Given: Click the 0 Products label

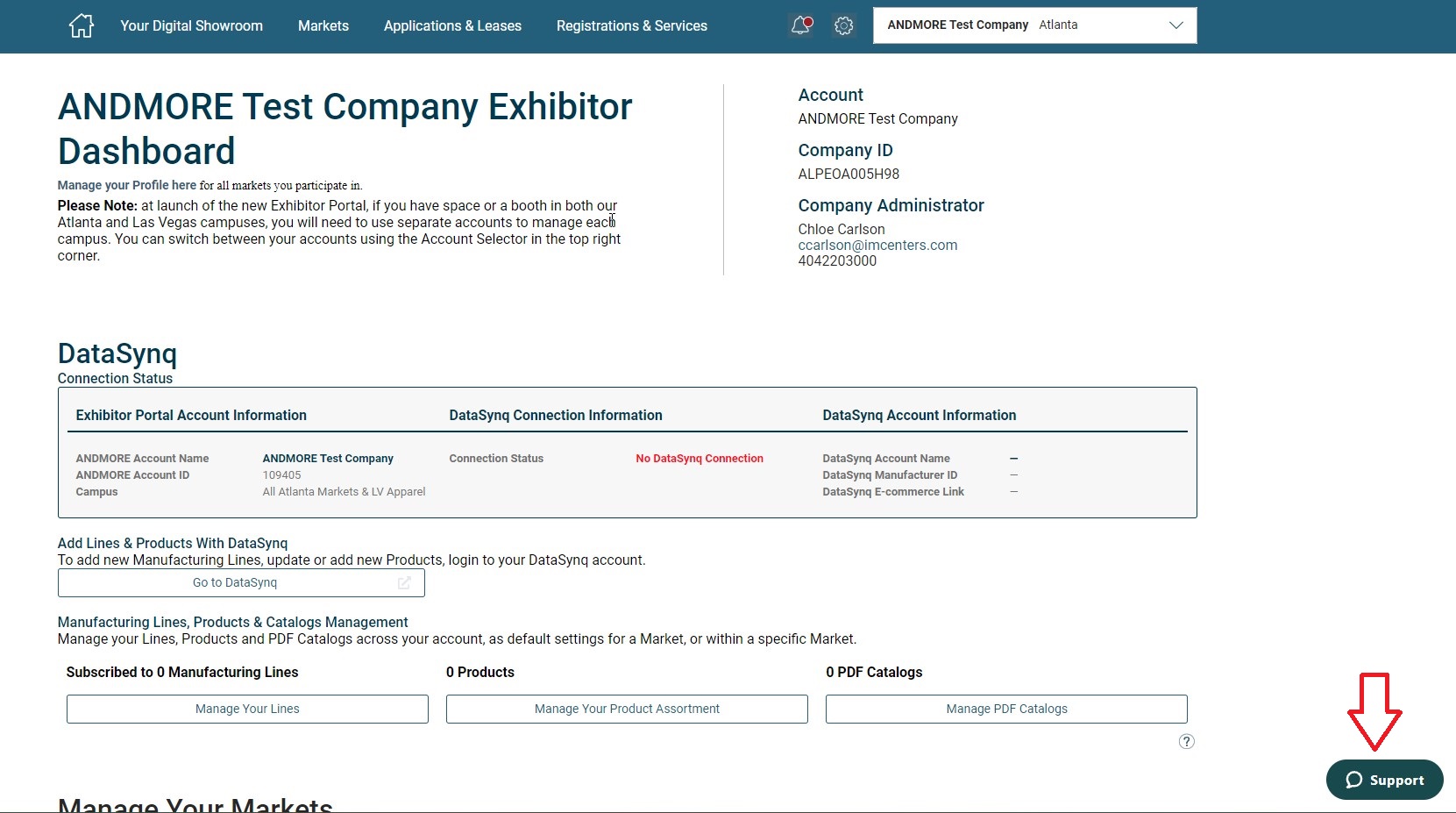Looking at the screenshot, I should 480,673.
